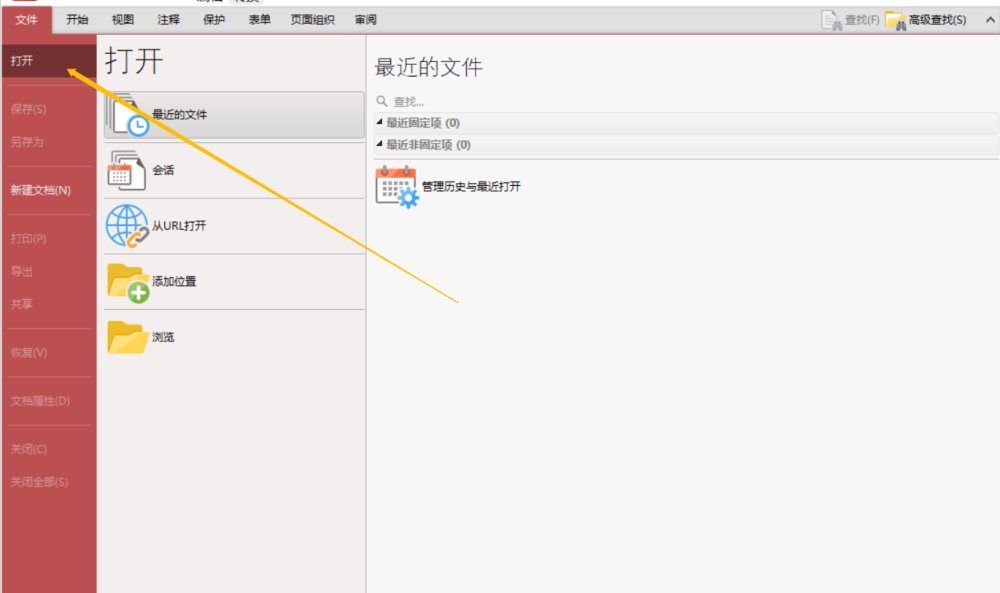
Task: Click the 查找(F) document search icon
Action: pos(831,20)
